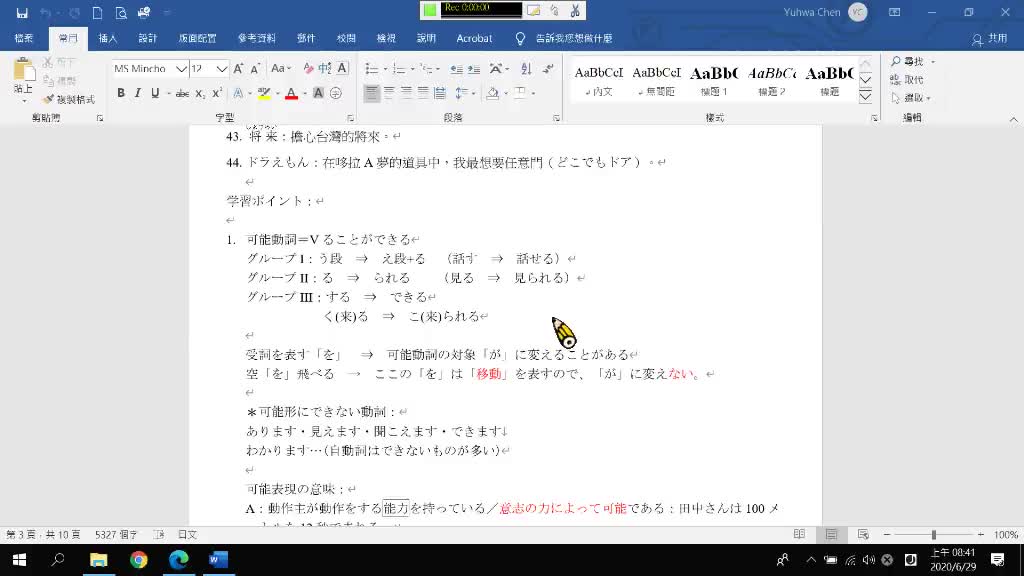Apply the 標題 1 heading style
The image size is (1024, 576).
714,81
